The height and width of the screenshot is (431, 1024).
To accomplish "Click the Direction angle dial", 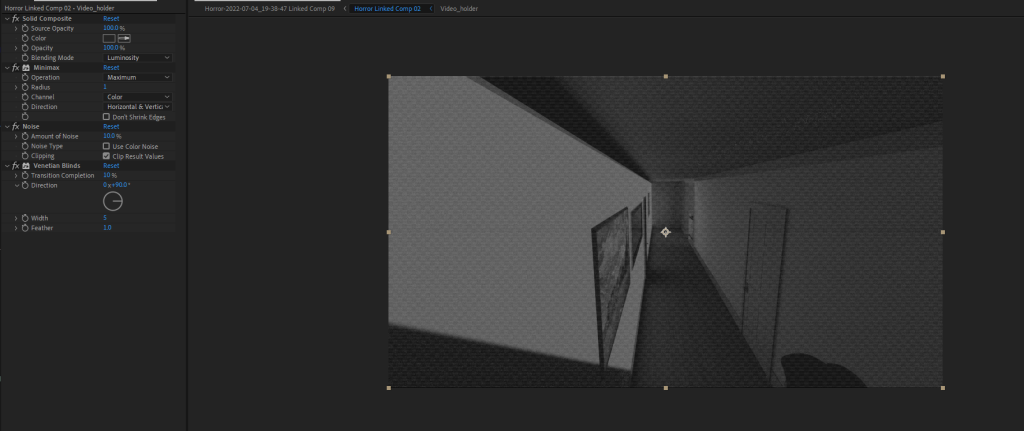I will [x=113, y=202].
